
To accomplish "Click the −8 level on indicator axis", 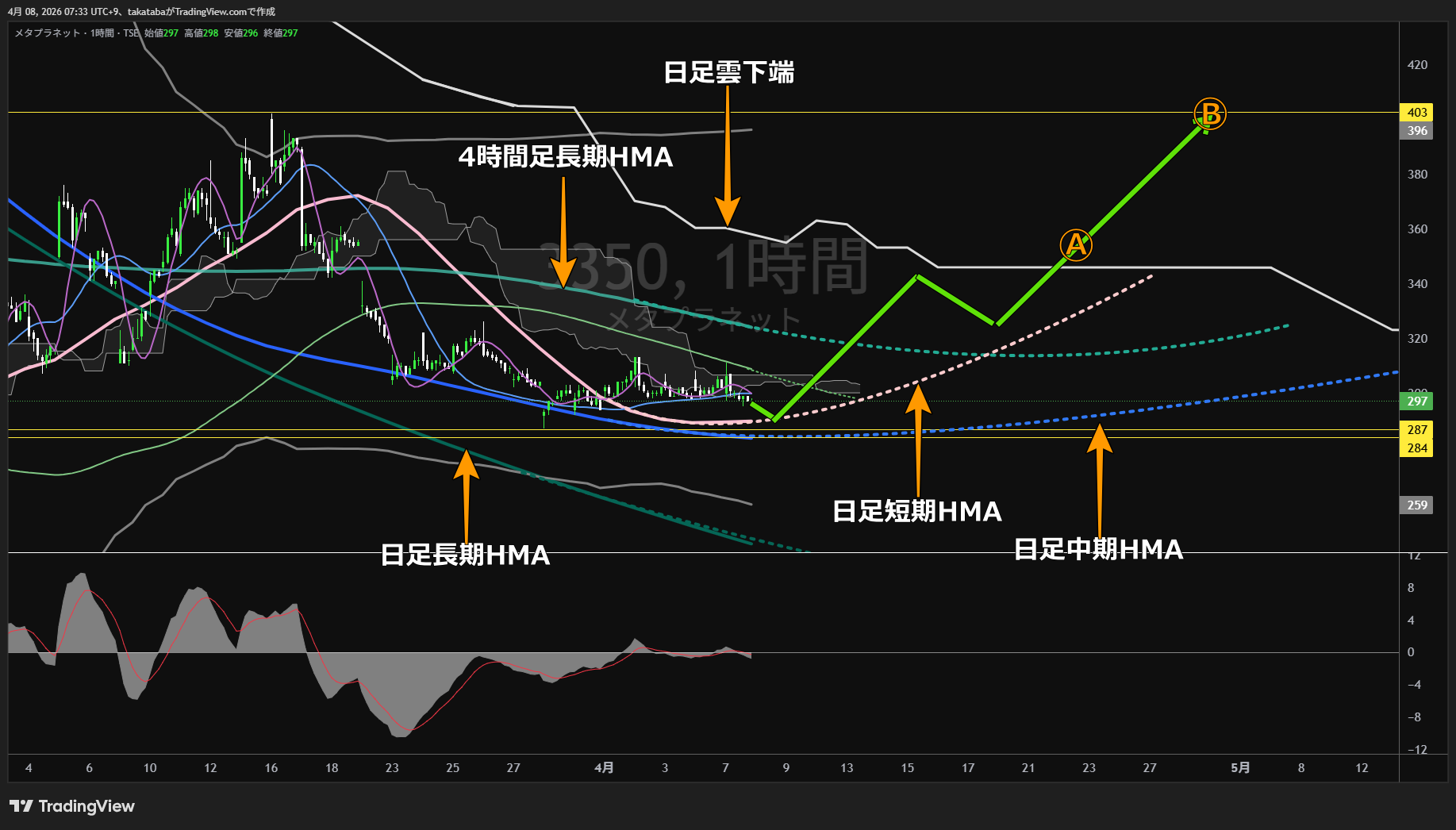I will click(x=1414, y=717).
